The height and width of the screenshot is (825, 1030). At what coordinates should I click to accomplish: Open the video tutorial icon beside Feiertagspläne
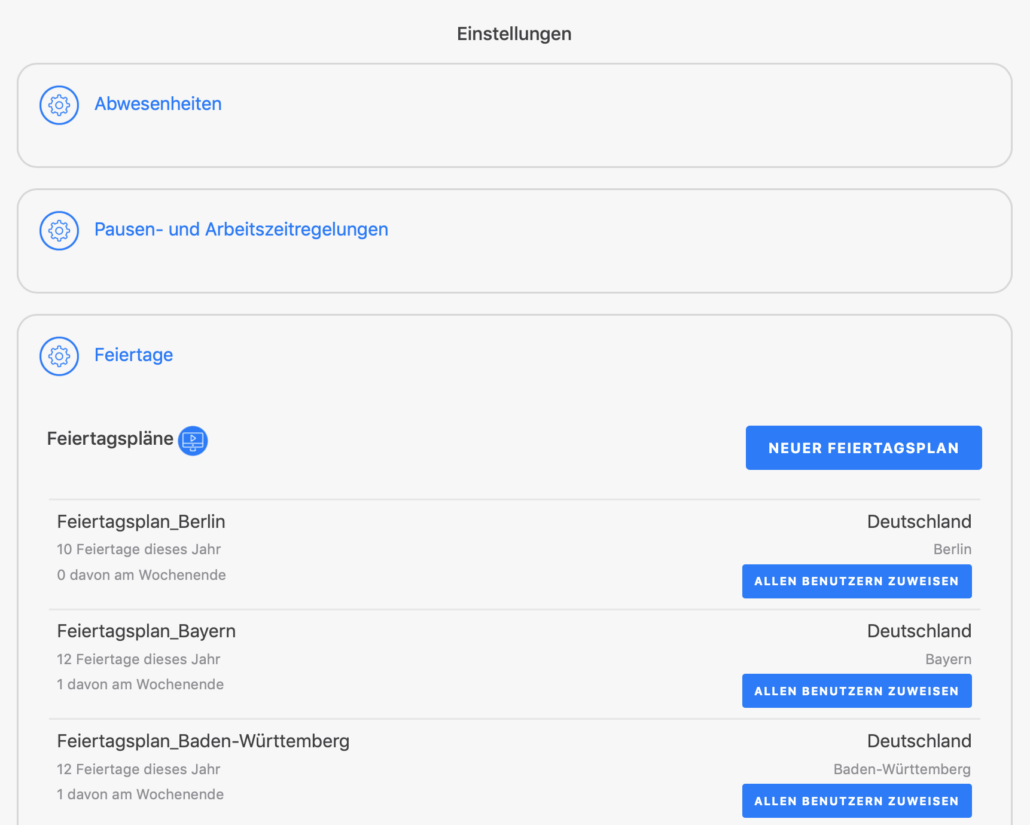tap(193, 440)
